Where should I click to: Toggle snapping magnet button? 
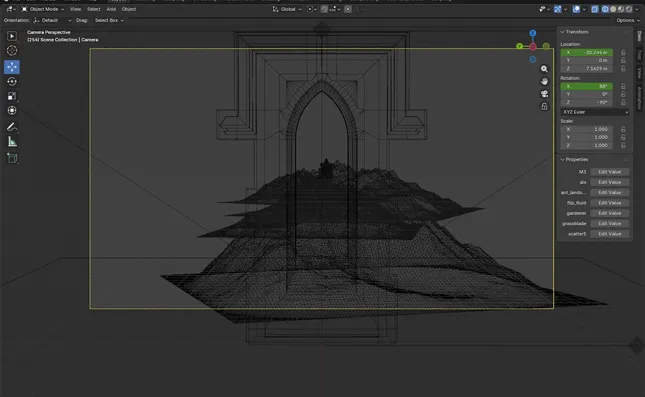pyautogui.click(x=325, y=9)
